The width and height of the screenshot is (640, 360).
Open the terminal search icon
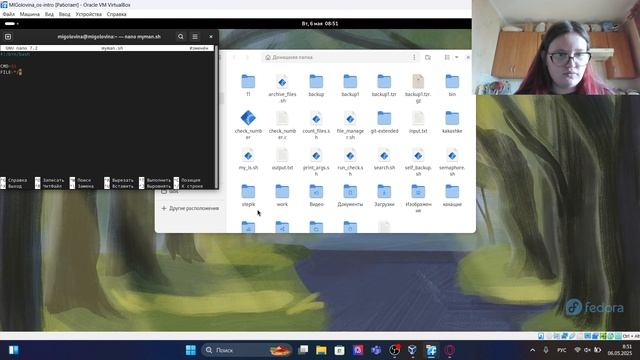(180, 37)
